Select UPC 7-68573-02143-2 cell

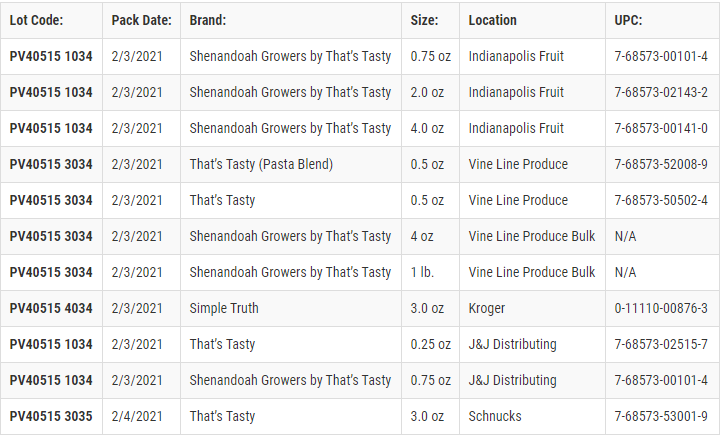point(661,92)
